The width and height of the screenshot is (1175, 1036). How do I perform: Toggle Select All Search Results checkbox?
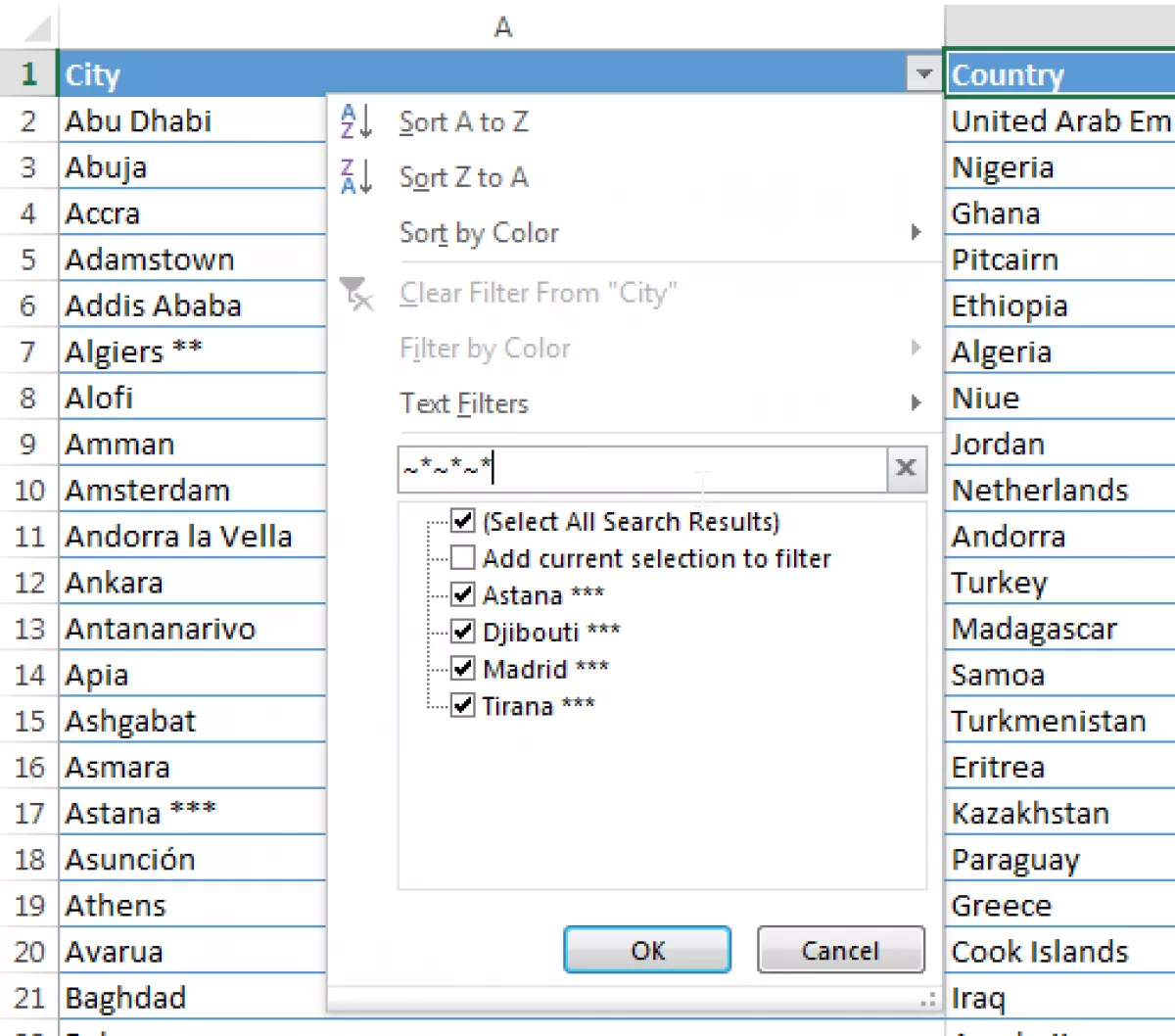(463, 521)
